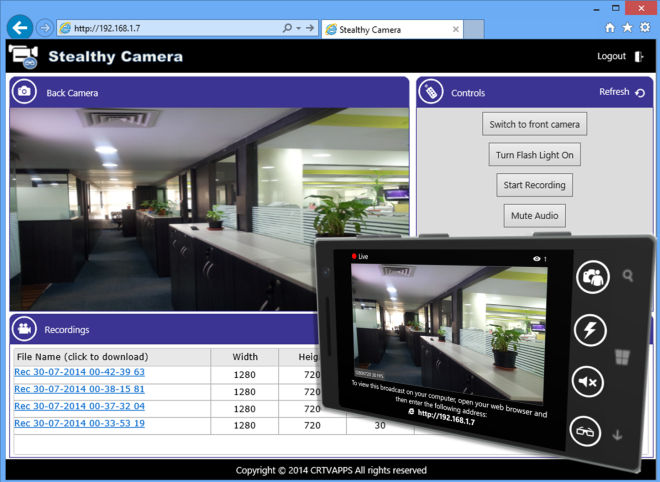Screen dimensions: 660x482
Task: Click the logout door icon
Action: pyautogui.click(x=639, y=56)
